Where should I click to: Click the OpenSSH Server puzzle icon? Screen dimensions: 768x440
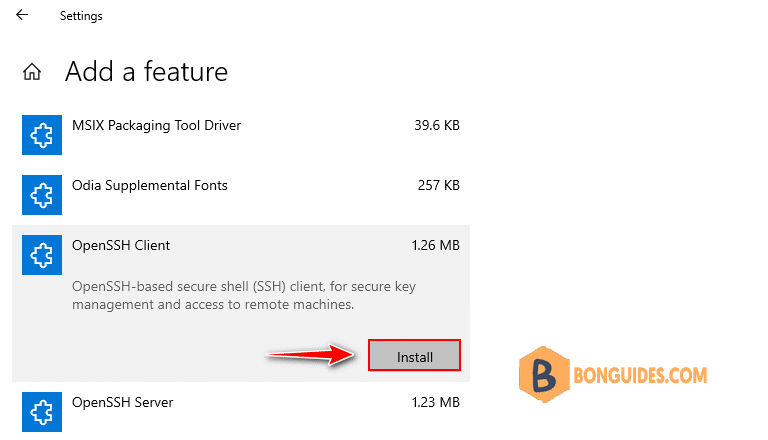[x=42, y=412]
